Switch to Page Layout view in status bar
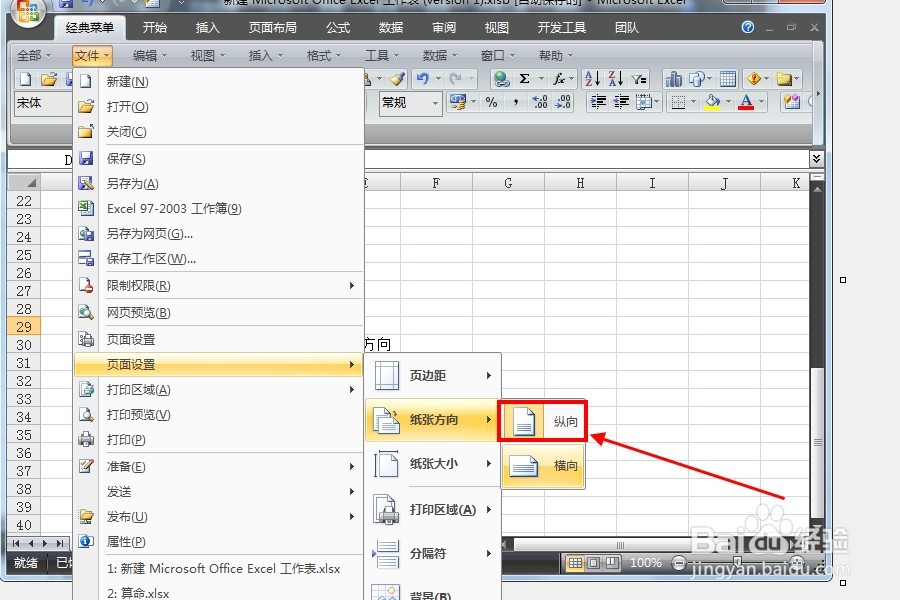The image size is (900, 600). coord(593,563)
